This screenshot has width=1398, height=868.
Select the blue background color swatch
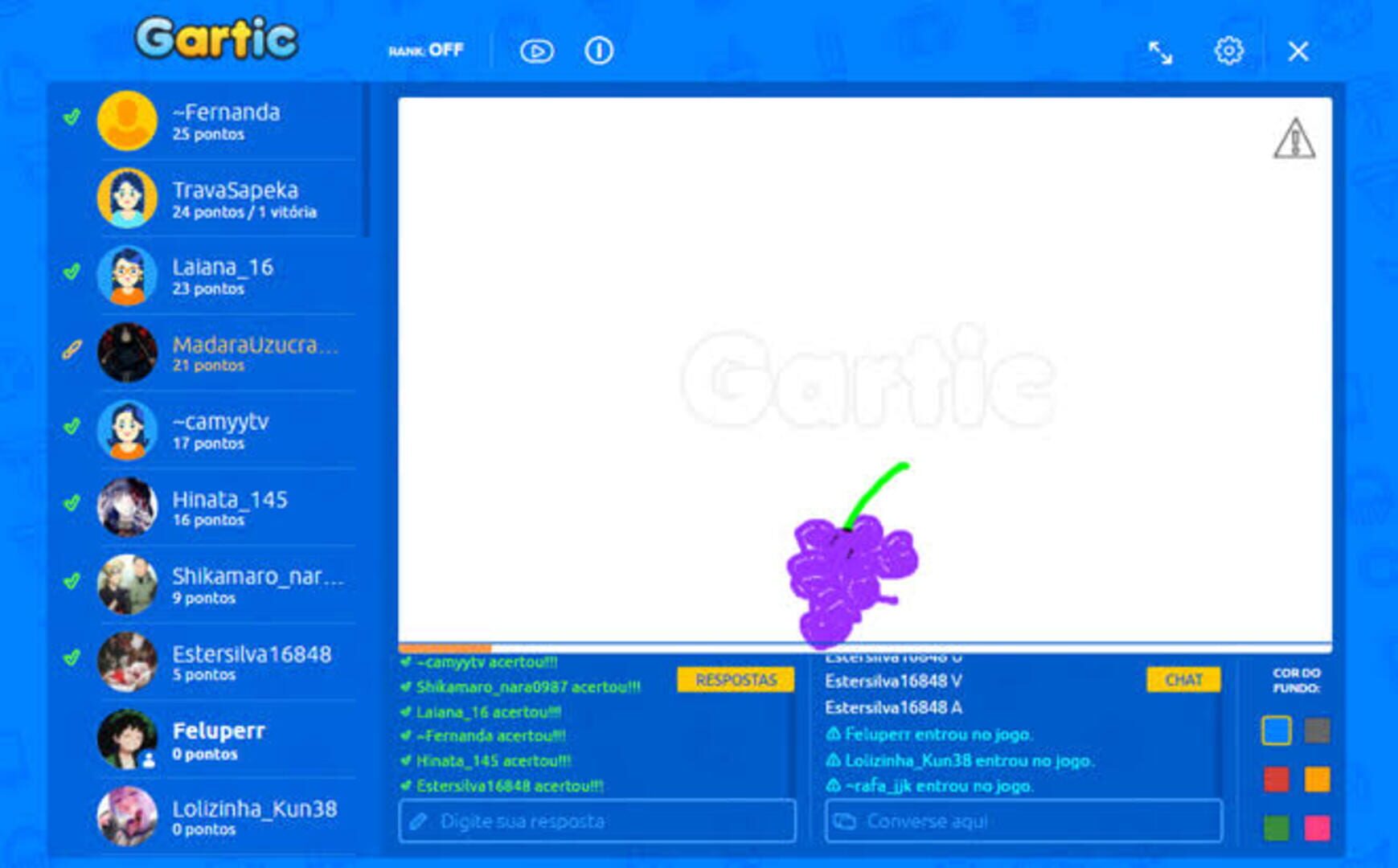pyautogui.click(x=1277, y=731)
